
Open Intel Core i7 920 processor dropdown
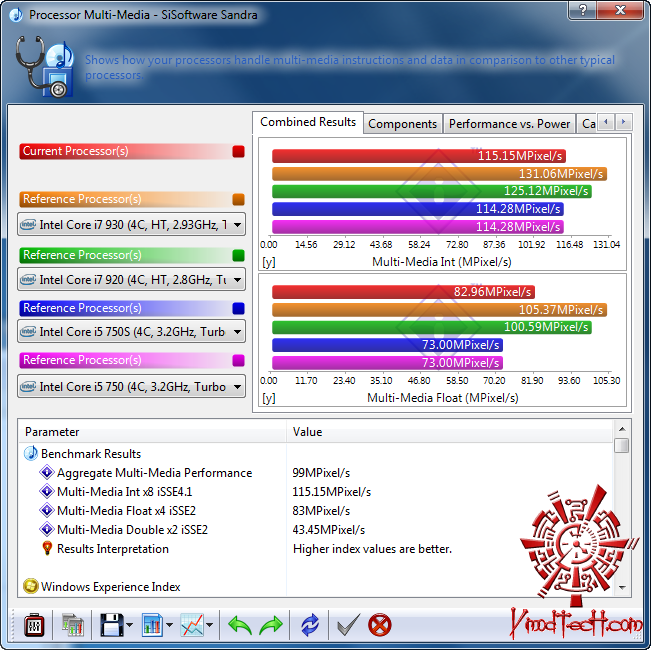131,279
